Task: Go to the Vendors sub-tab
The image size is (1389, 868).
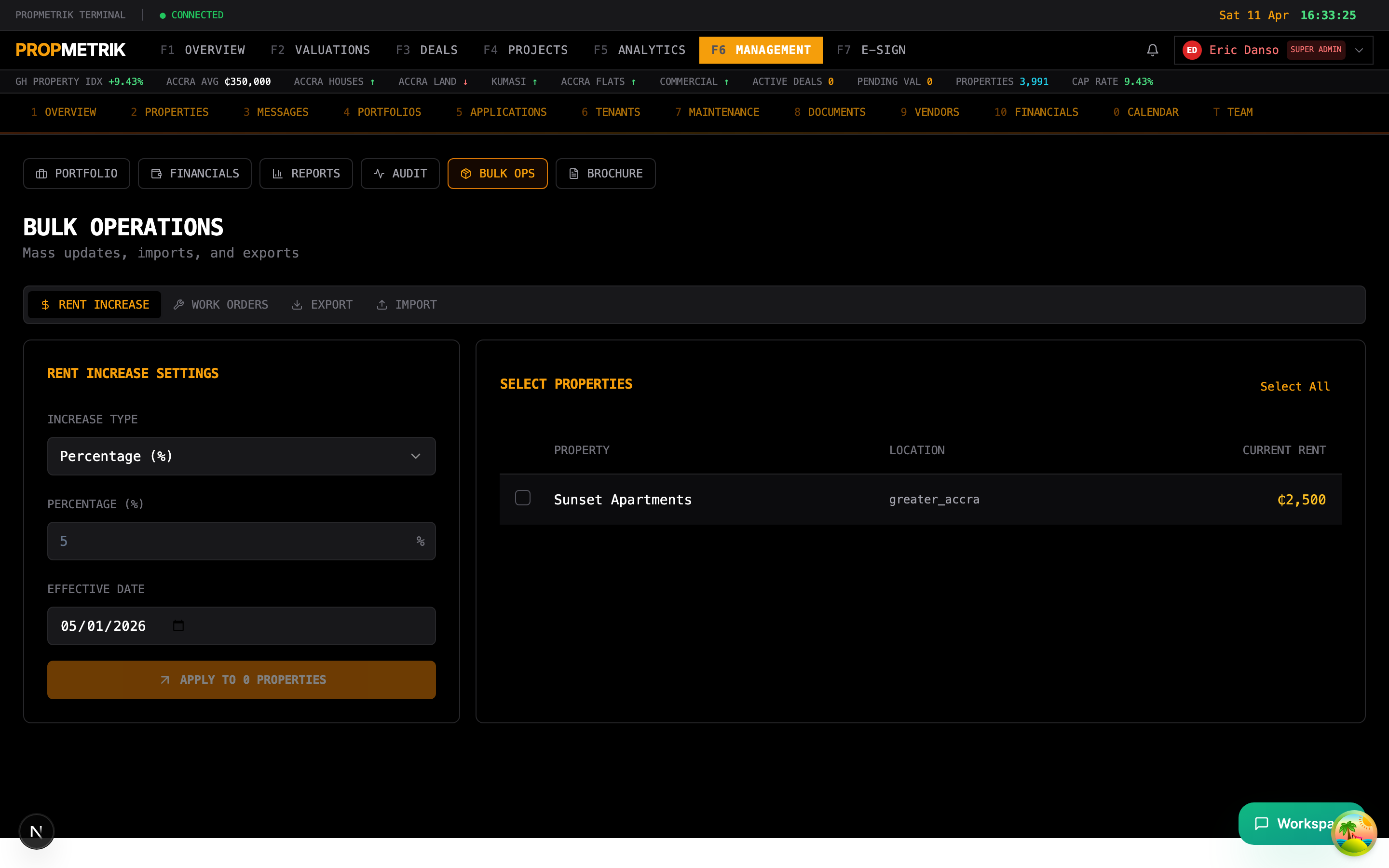Action: 930,112
